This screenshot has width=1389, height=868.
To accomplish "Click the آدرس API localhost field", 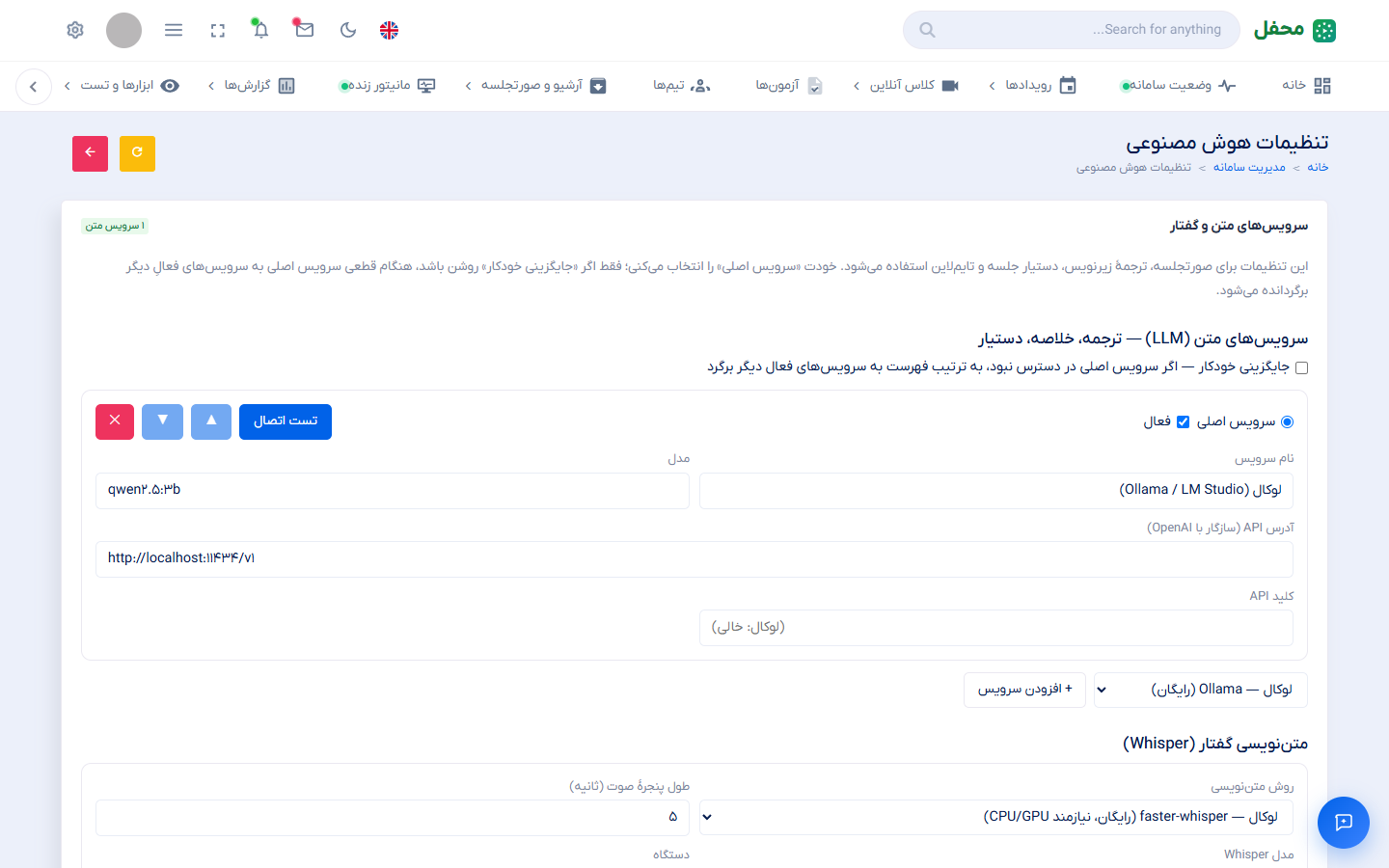I will pos(694,559).
